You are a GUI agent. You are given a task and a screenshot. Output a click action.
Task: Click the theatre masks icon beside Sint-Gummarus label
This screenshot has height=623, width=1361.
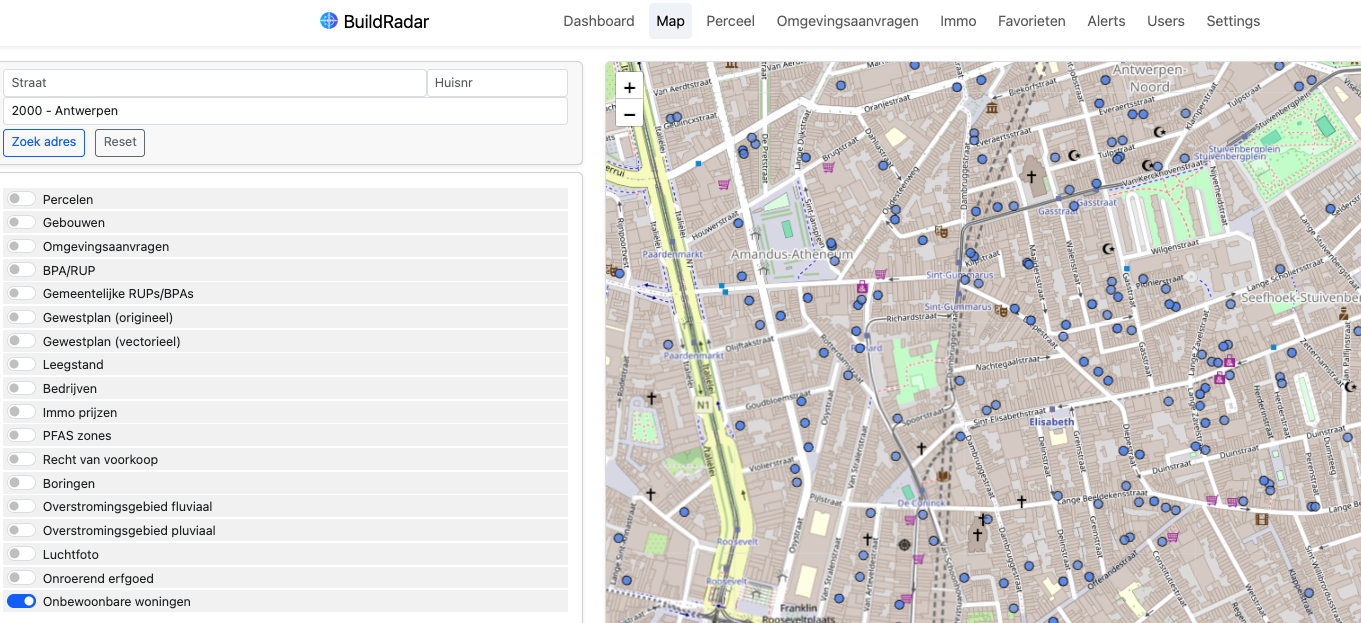(1001, 310)
